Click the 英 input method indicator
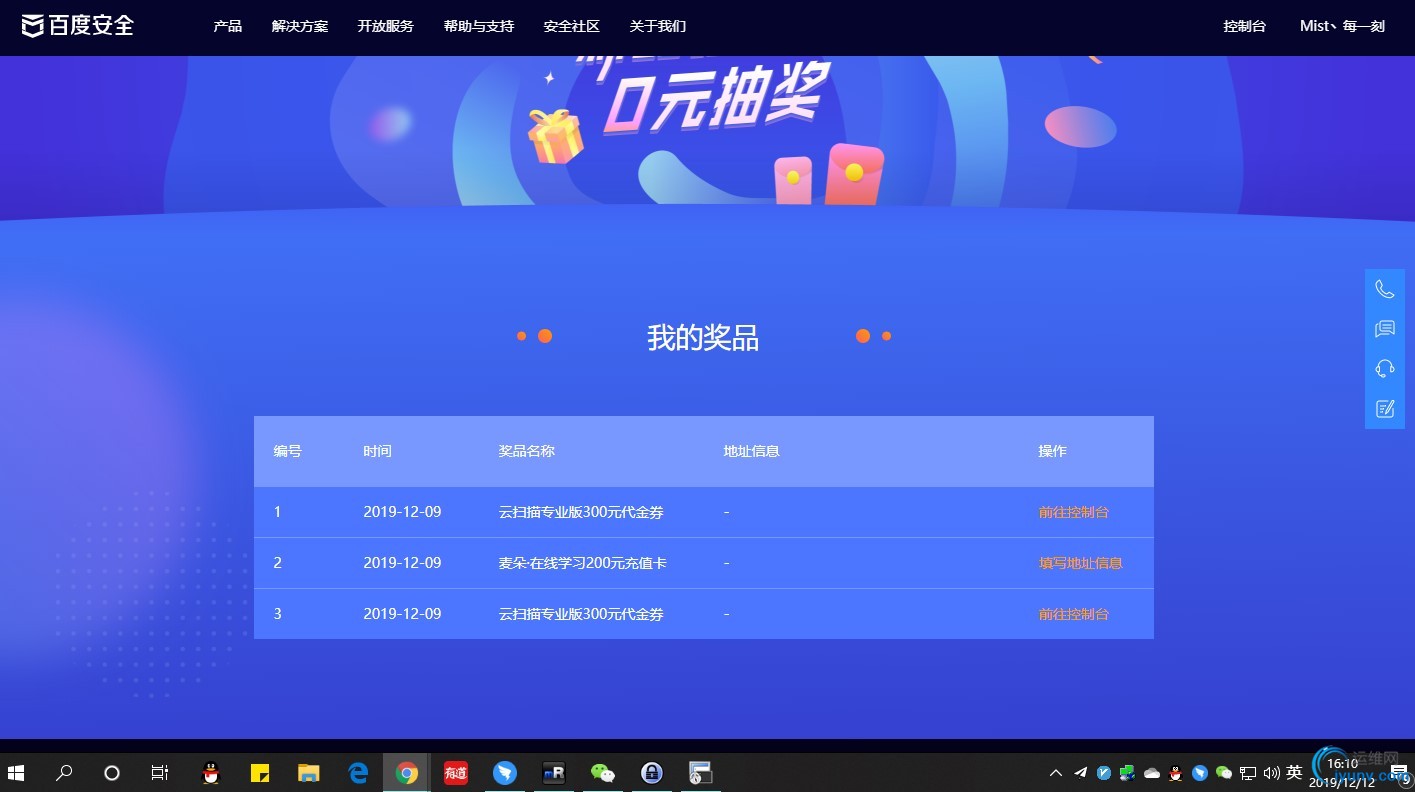 (1295, 772)
